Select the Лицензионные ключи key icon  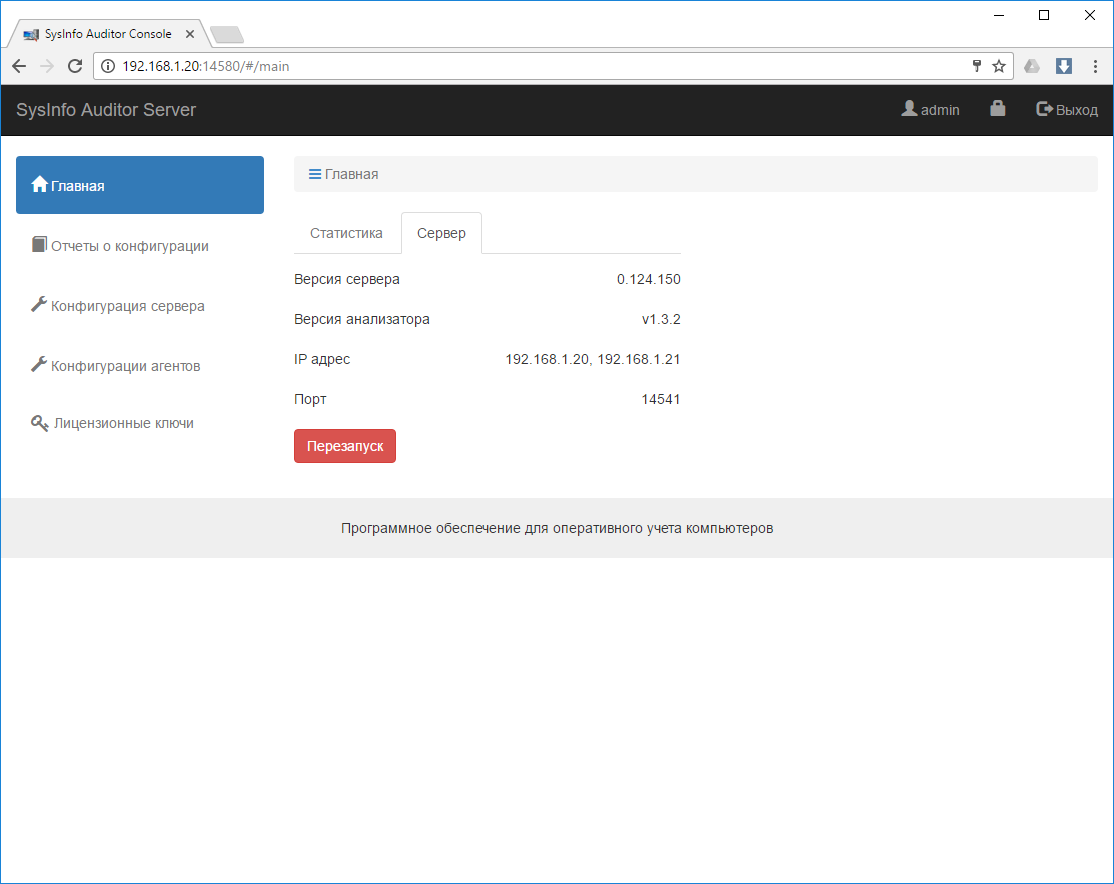click(38, 422)
